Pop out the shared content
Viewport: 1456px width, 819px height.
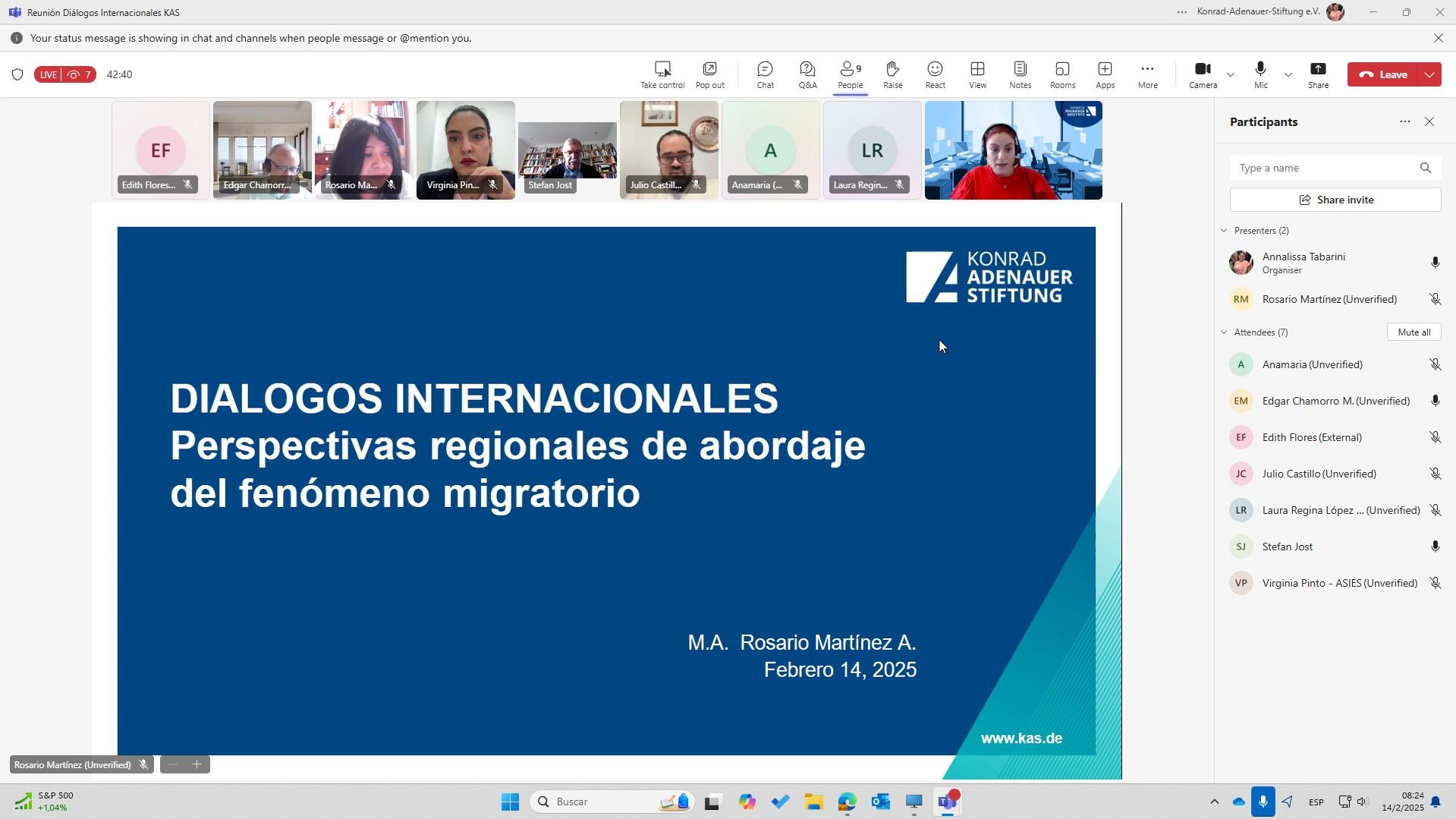pos(709,74)
